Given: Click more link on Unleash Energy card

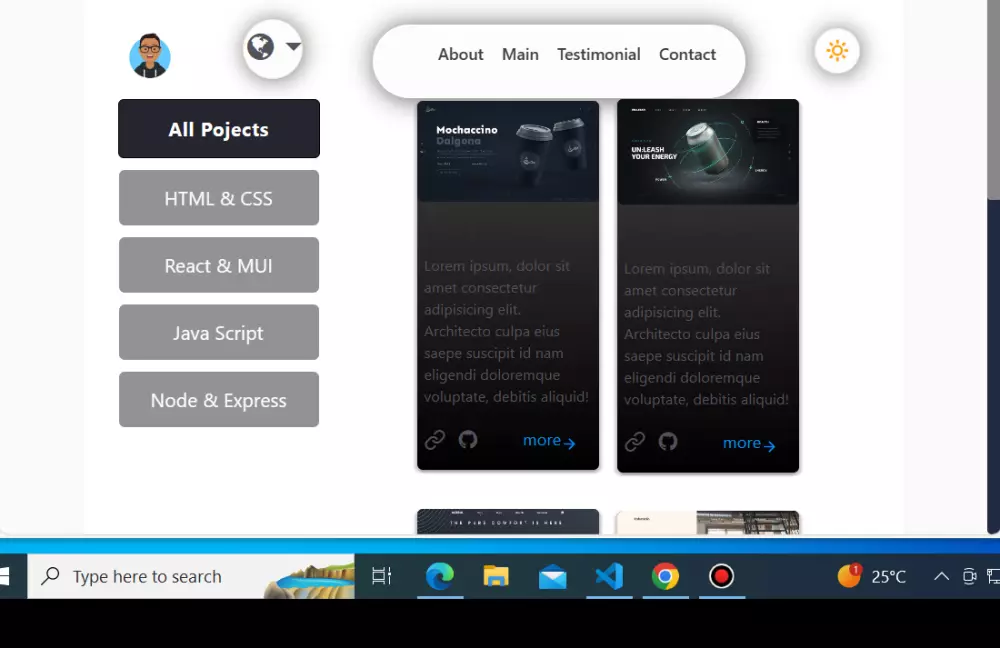Looking at the screenshot, I should point(749,443).
